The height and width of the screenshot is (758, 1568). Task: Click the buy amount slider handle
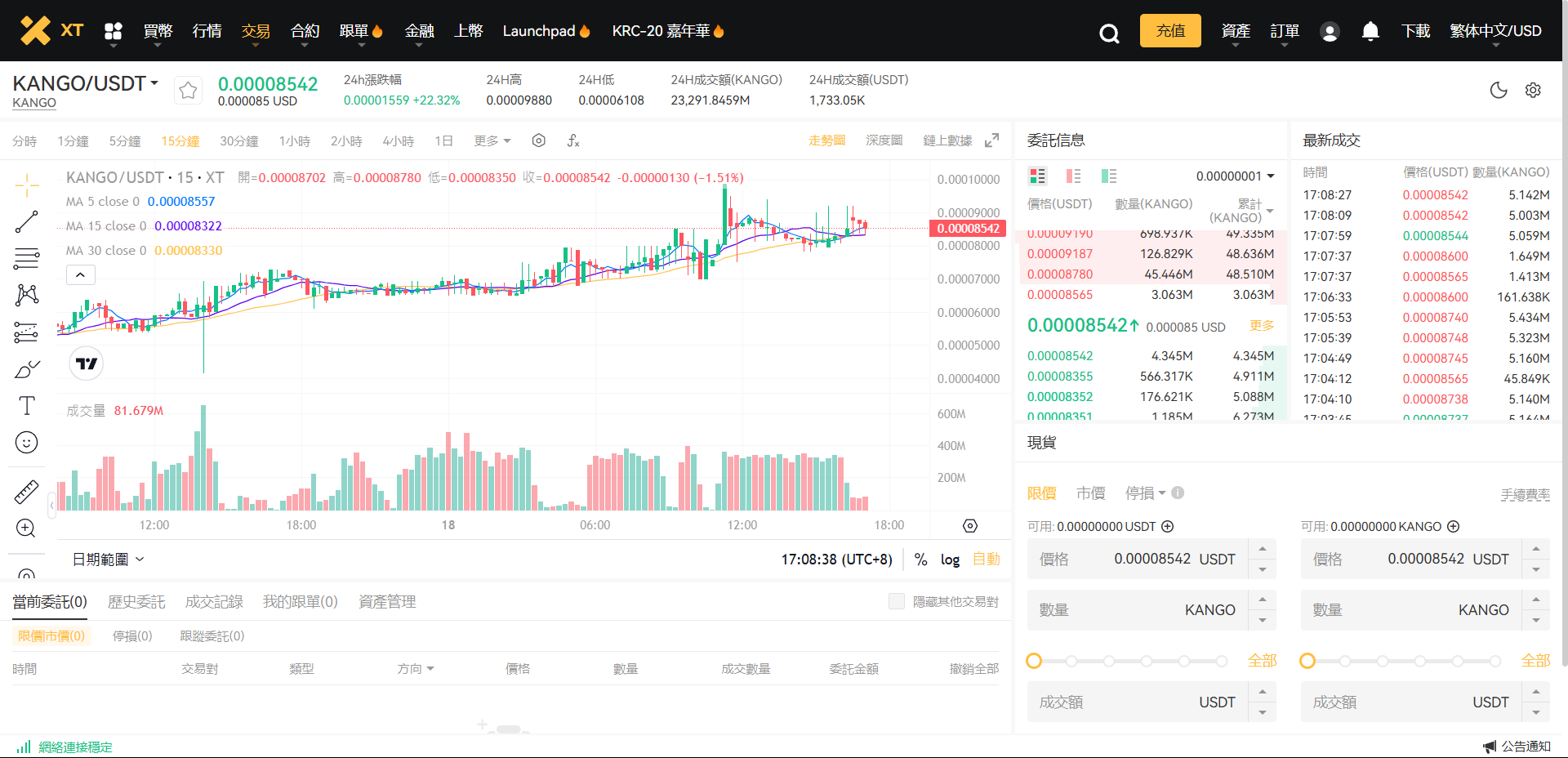click(x=1034, y=661)
